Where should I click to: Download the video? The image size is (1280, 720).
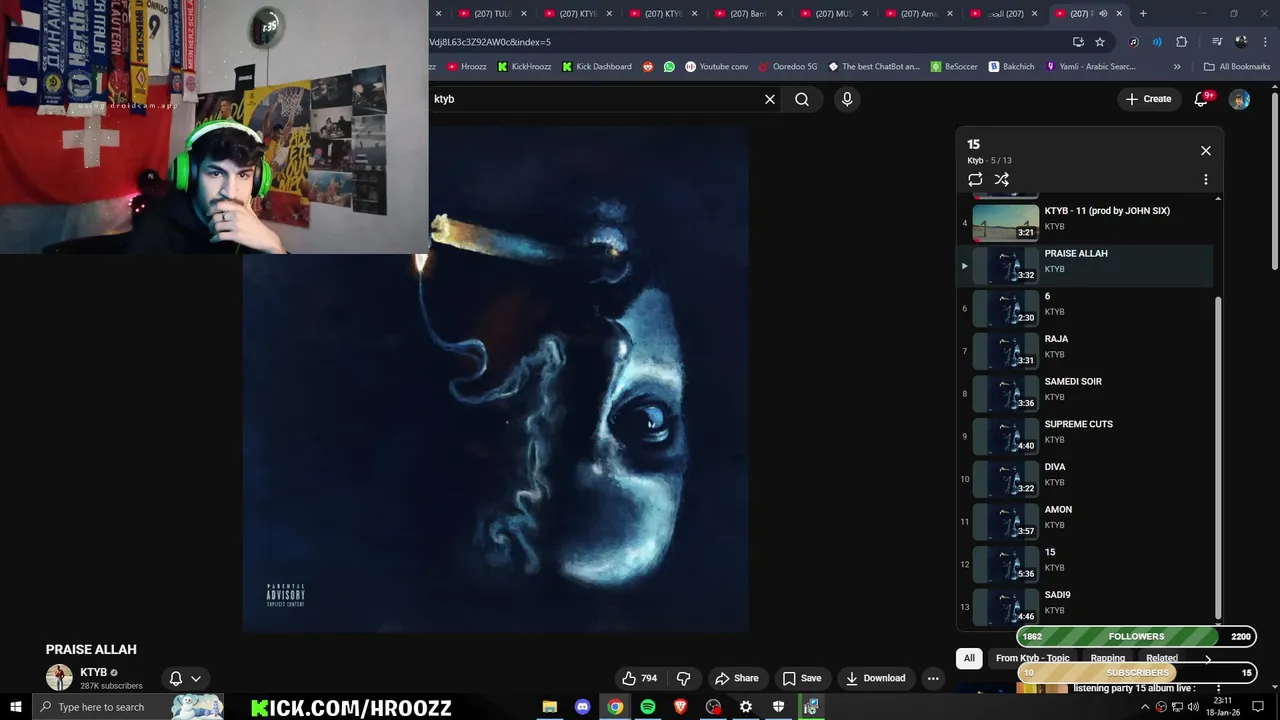(875, 678)
